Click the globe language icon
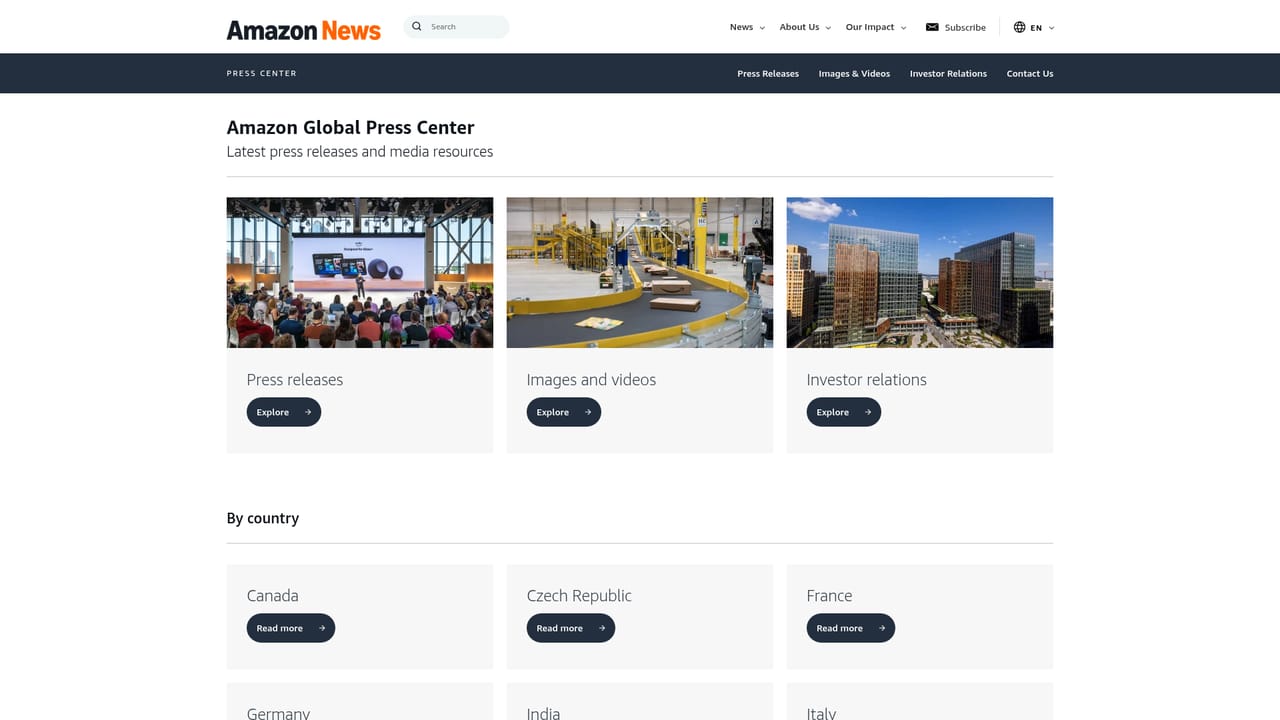The width and height of the screenshot is (1280, 720). (x=1020, y=27)
